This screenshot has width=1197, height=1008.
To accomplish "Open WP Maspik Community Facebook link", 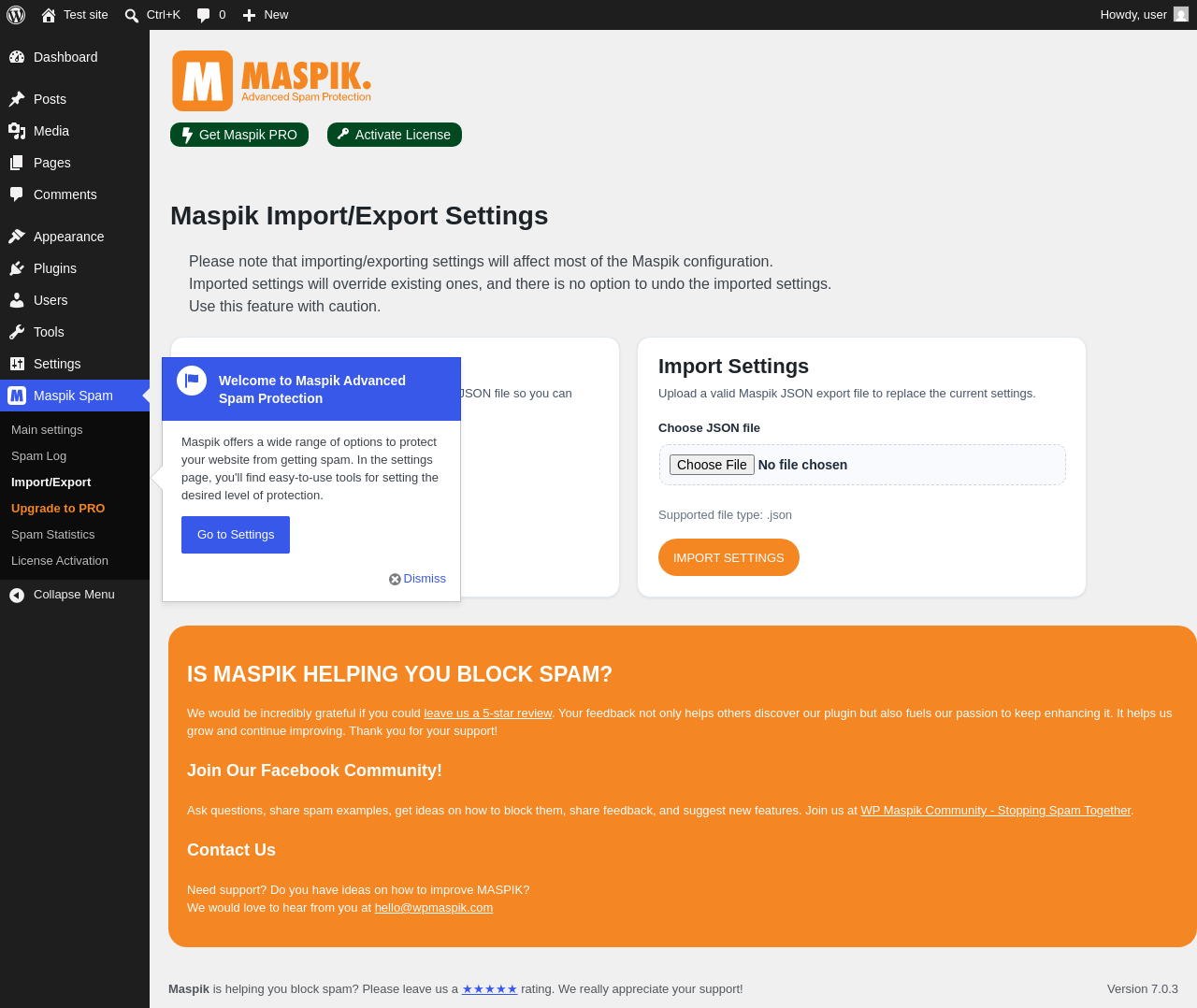I will click(996, 811).
